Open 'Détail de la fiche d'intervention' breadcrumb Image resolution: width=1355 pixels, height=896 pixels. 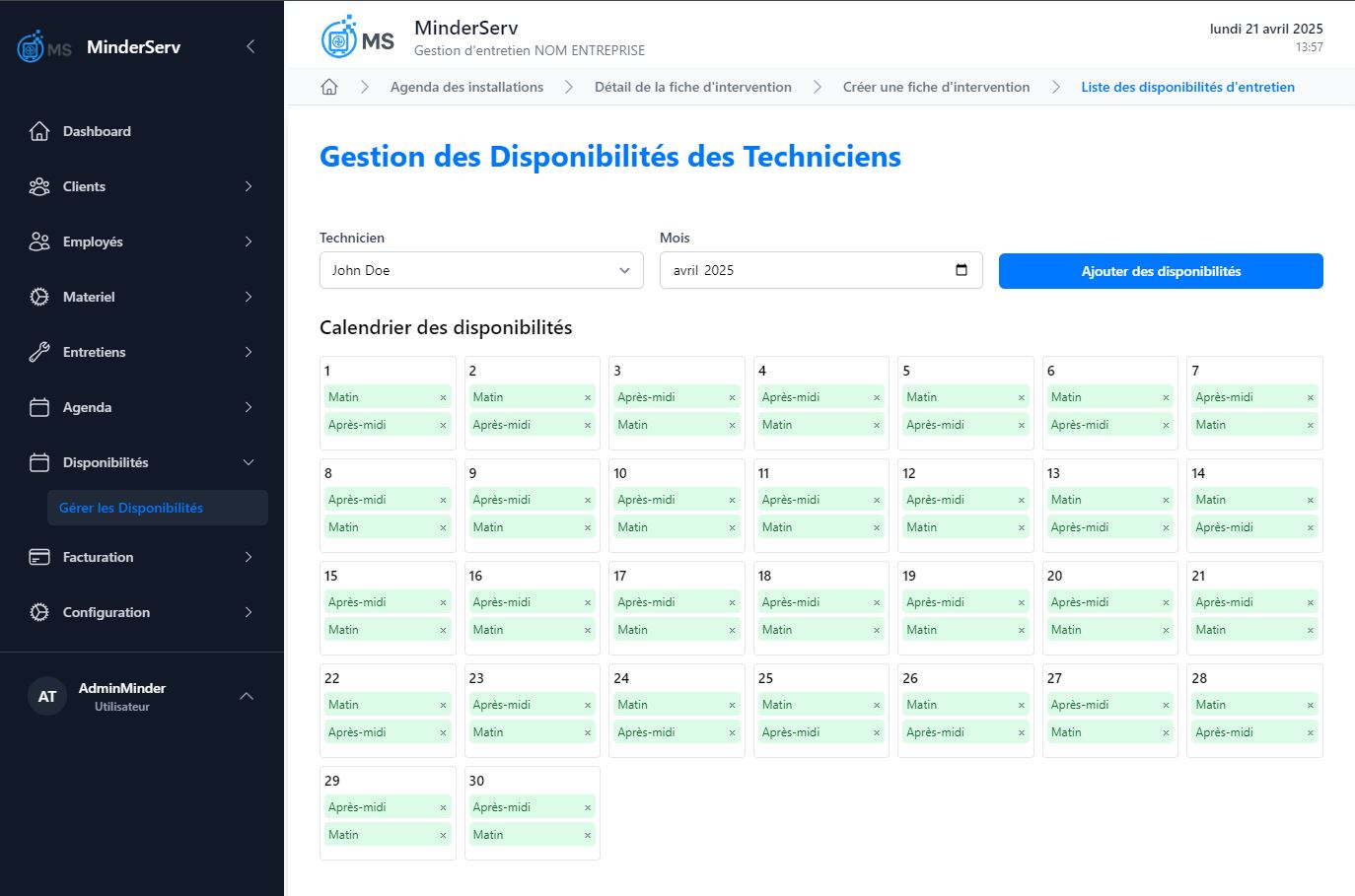click(x=692, y=87)
